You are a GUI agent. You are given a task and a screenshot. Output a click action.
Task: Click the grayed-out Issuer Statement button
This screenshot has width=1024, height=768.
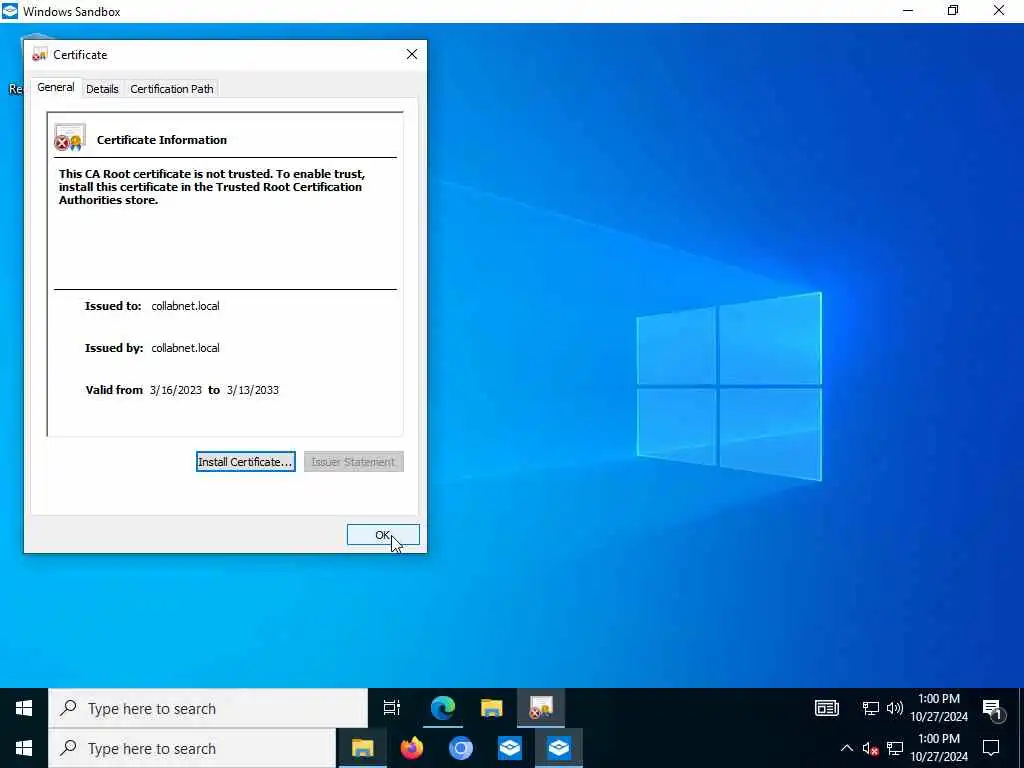click(353, 462)
